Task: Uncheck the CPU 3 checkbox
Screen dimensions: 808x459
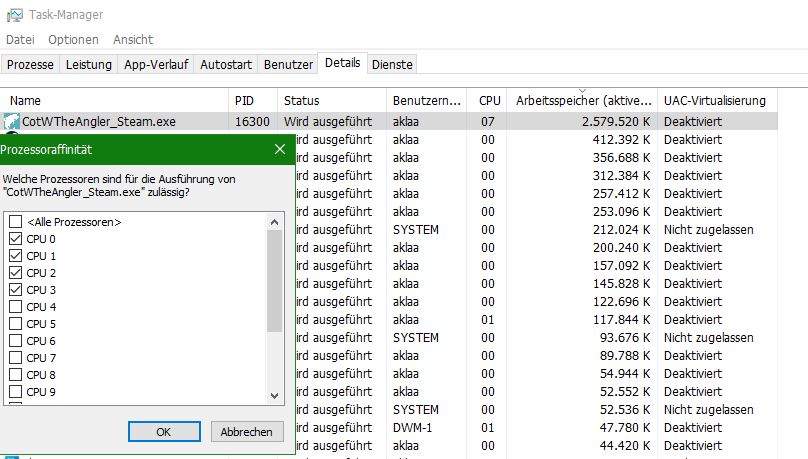Action: 15,290
